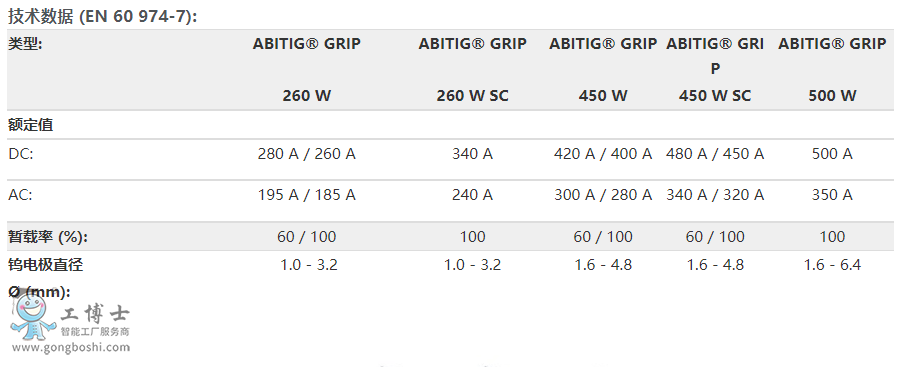Image resolution: width=897 pixels, height=367 pixels.
Task: Select the 额定值 section row
Action: [x=450, y=125]
